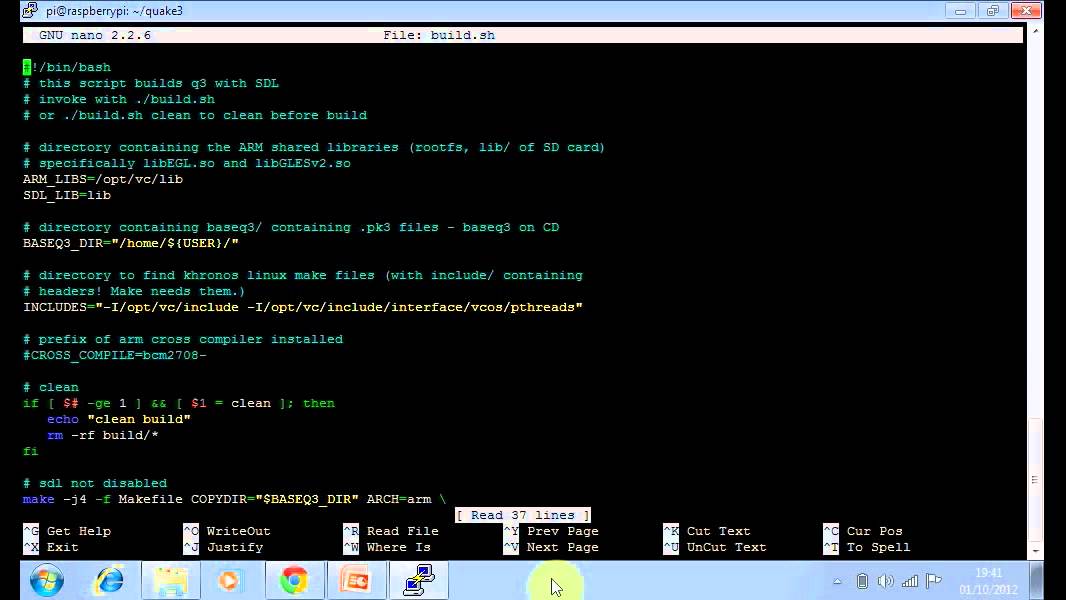Click line 'invoke with ./build.sh'
The width and height of the screenshot is (1066, 600).
[119, 99]
